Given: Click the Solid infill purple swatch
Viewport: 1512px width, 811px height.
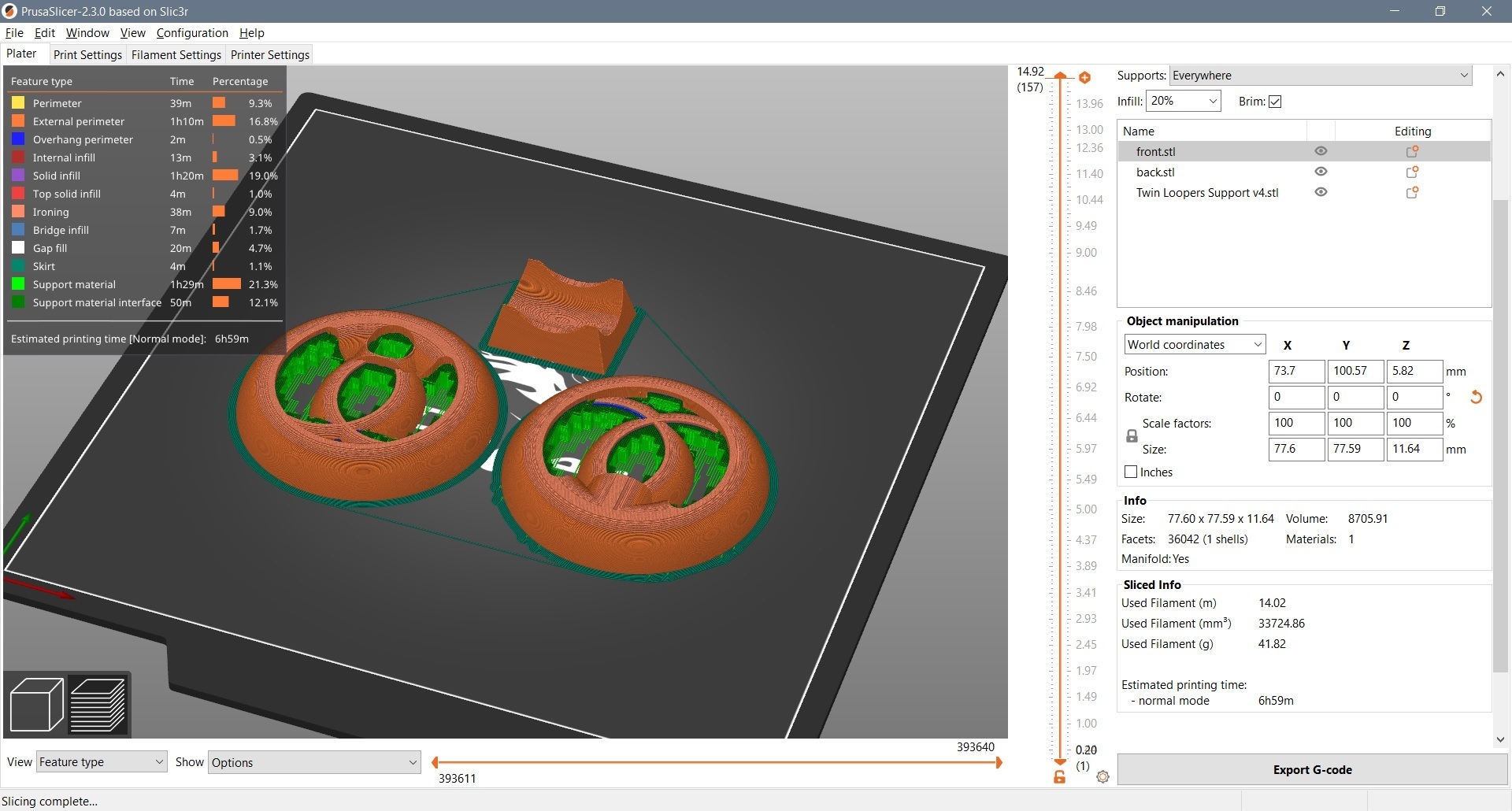Looking at the screenshot, I should pyautogui.click(x=18, y=176).
